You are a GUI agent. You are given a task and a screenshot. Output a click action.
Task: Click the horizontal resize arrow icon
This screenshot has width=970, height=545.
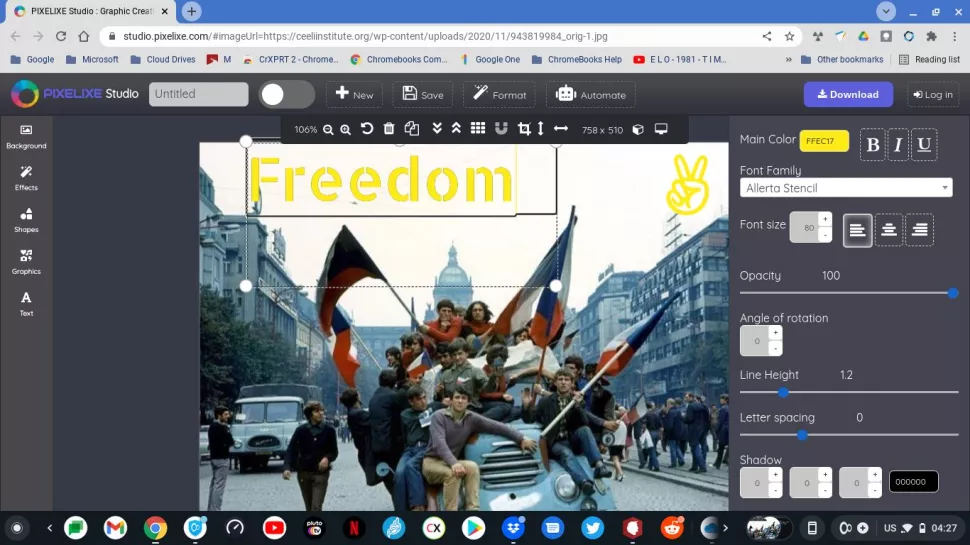pyautogui.click(x=561, y=129)
